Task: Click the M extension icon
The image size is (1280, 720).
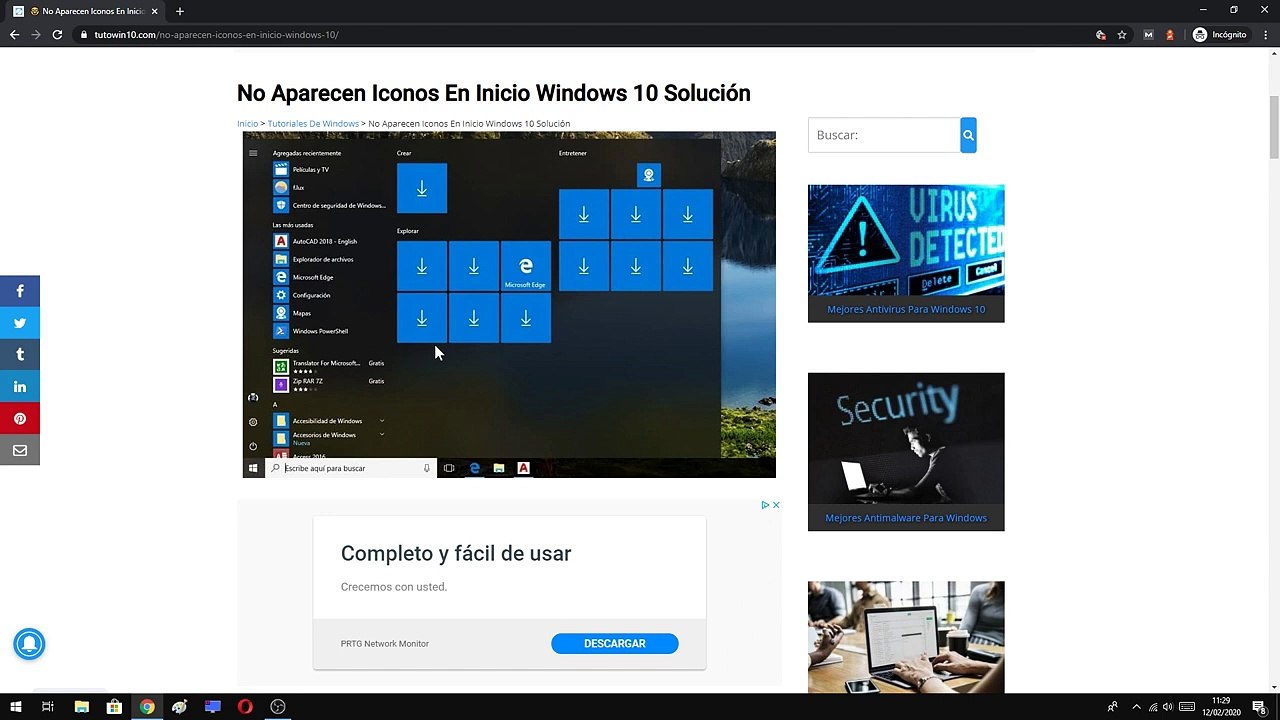Action: (1148, 35)
